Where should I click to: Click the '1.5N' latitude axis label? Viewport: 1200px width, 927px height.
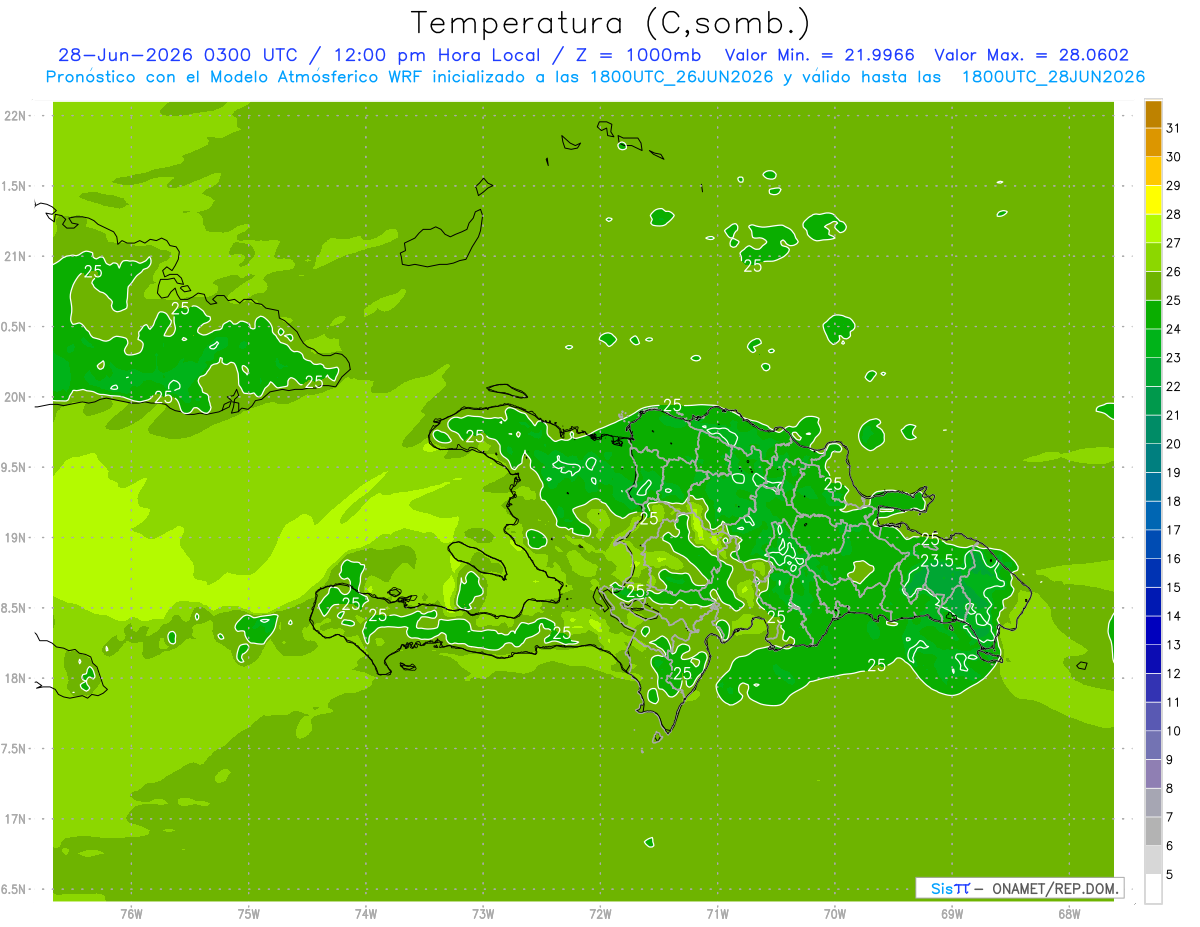15,186
